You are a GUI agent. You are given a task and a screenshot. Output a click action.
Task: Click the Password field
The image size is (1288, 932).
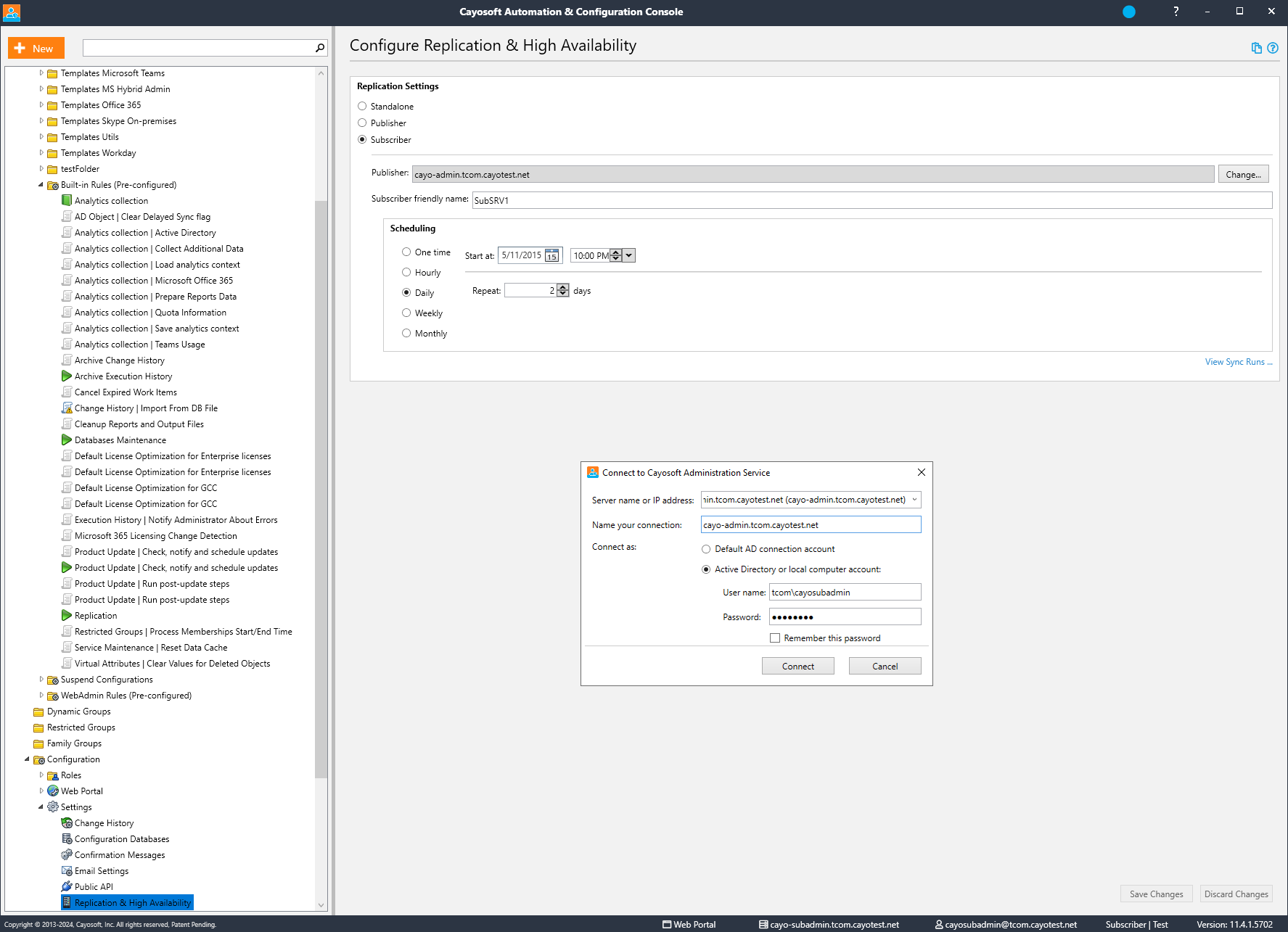coord(845,616)
